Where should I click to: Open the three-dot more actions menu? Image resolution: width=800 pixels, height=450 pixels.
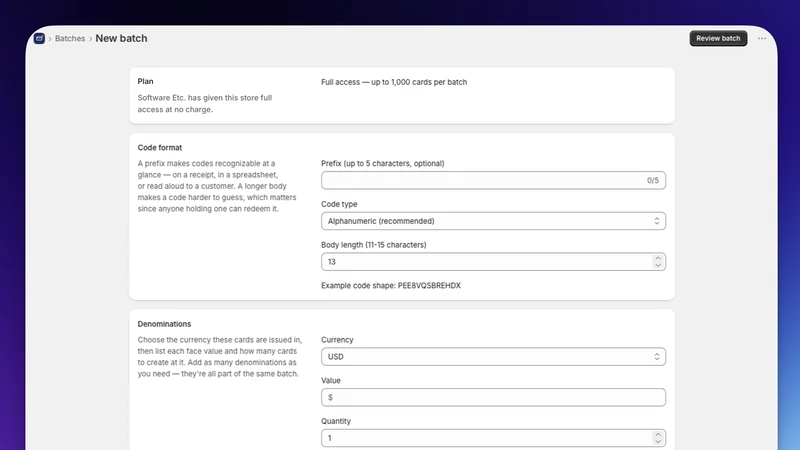(x=762, y=38)
